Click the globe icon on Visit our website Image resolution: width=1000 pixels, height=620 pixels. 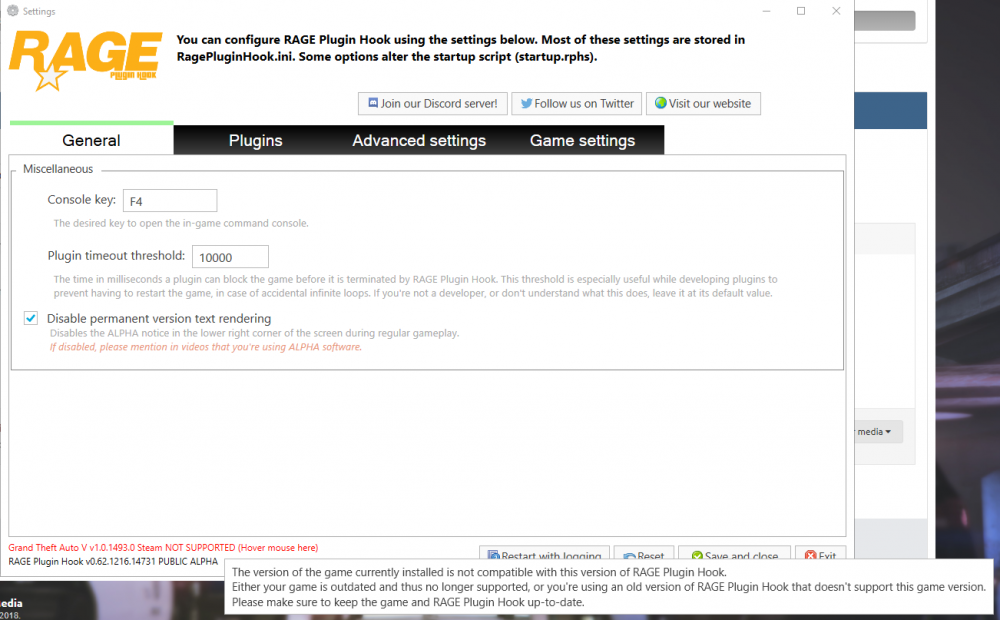(659, 103)
